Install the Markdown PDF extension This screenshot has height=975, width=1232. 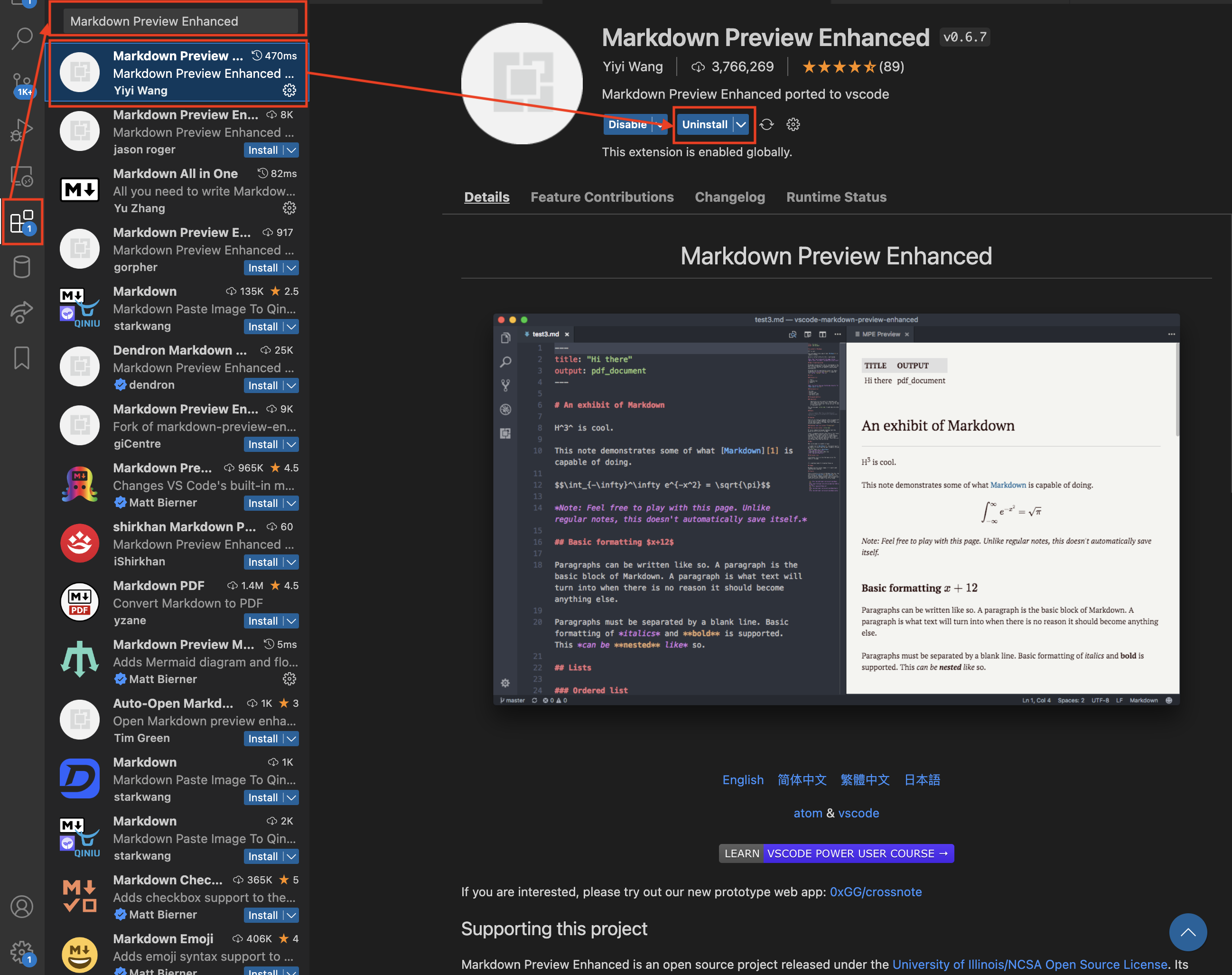pos(263,620)
